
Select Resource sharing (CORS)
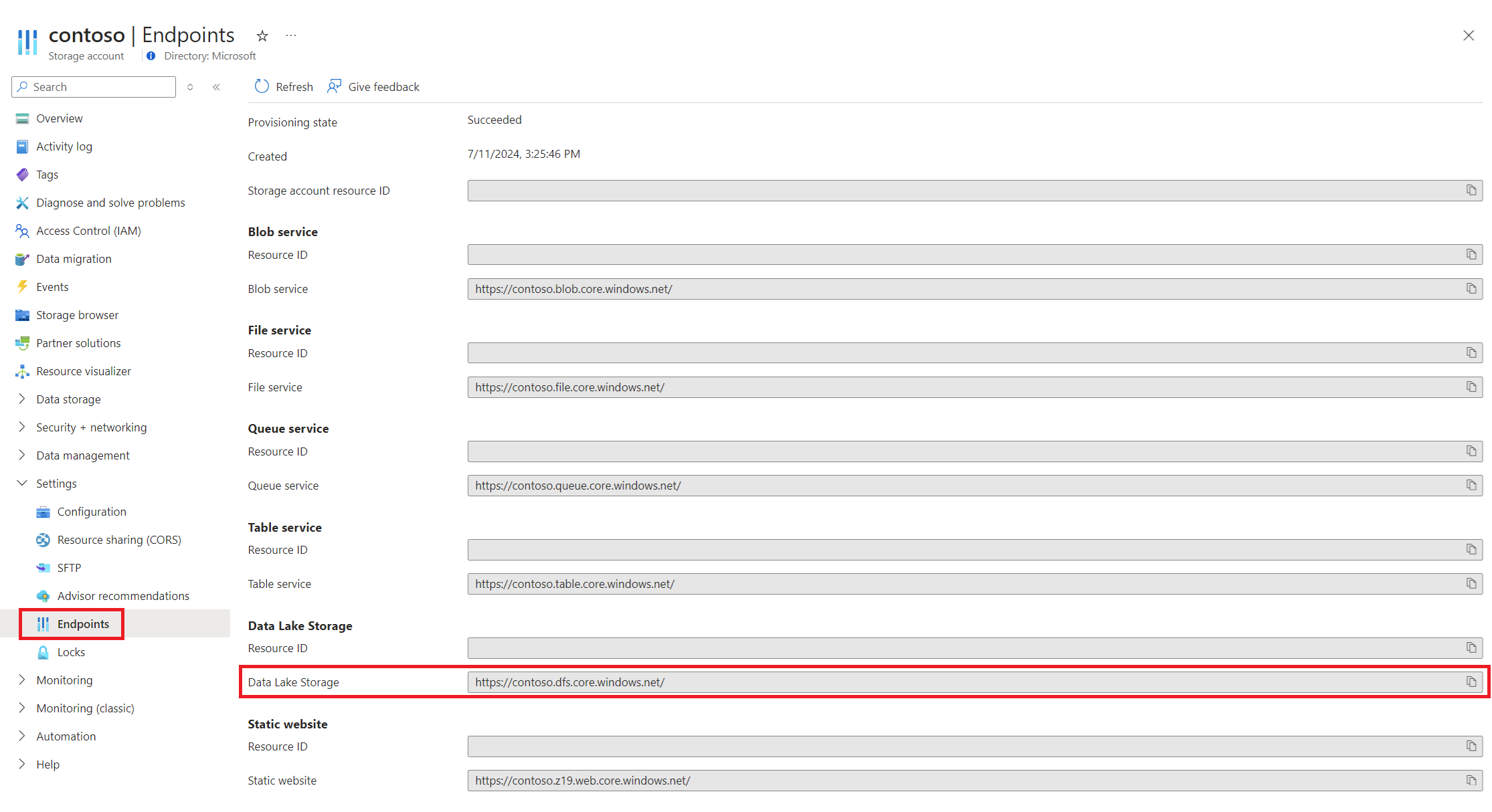[119, 540]
